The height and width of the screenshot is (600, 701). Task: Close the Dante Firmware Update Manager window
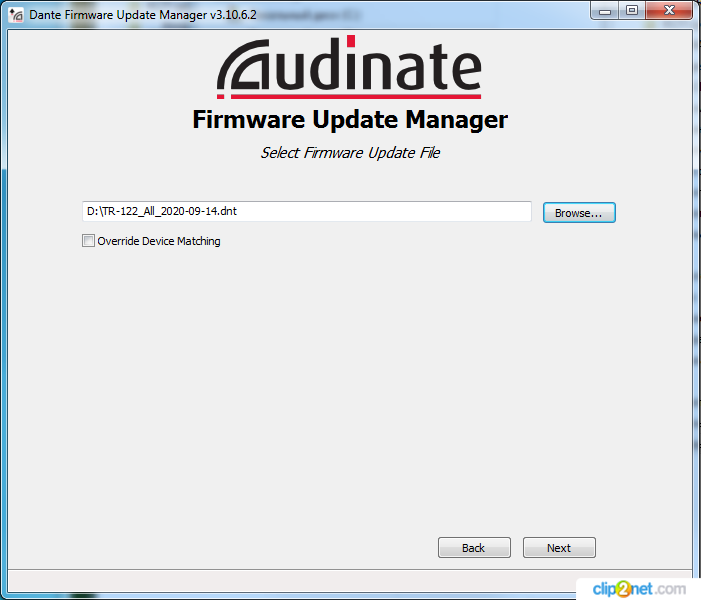(669, 11)
